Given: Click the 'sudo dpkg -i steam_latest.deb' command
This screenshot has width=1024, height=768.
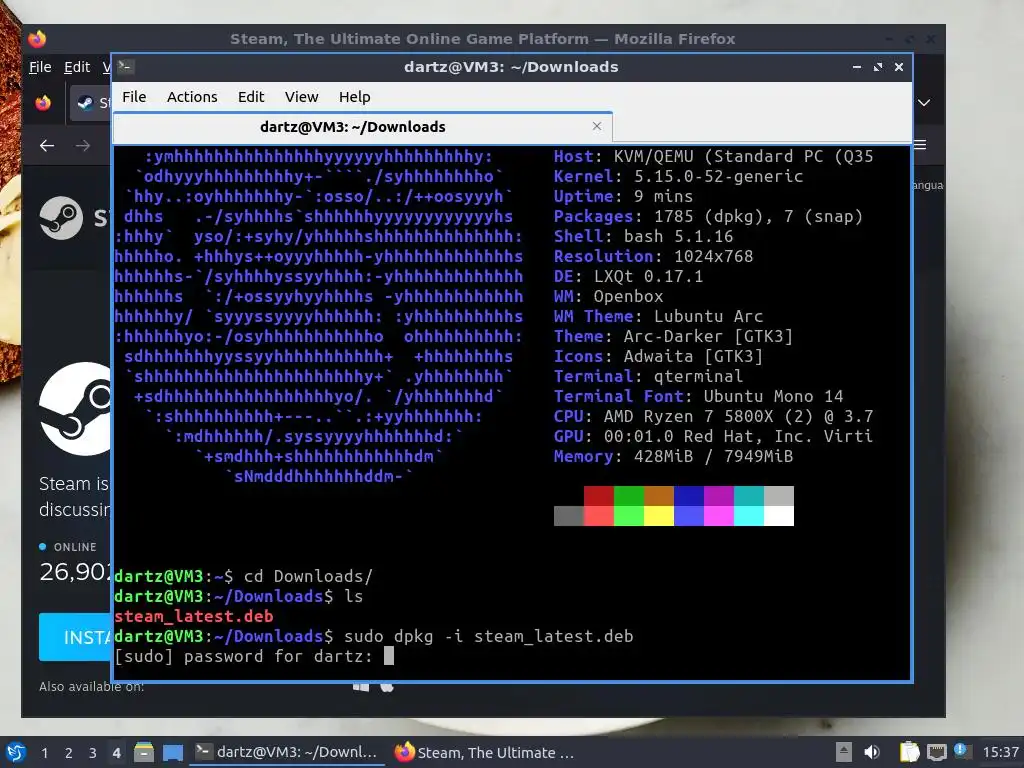Looking at the screenshot, I should click(488, 636).
